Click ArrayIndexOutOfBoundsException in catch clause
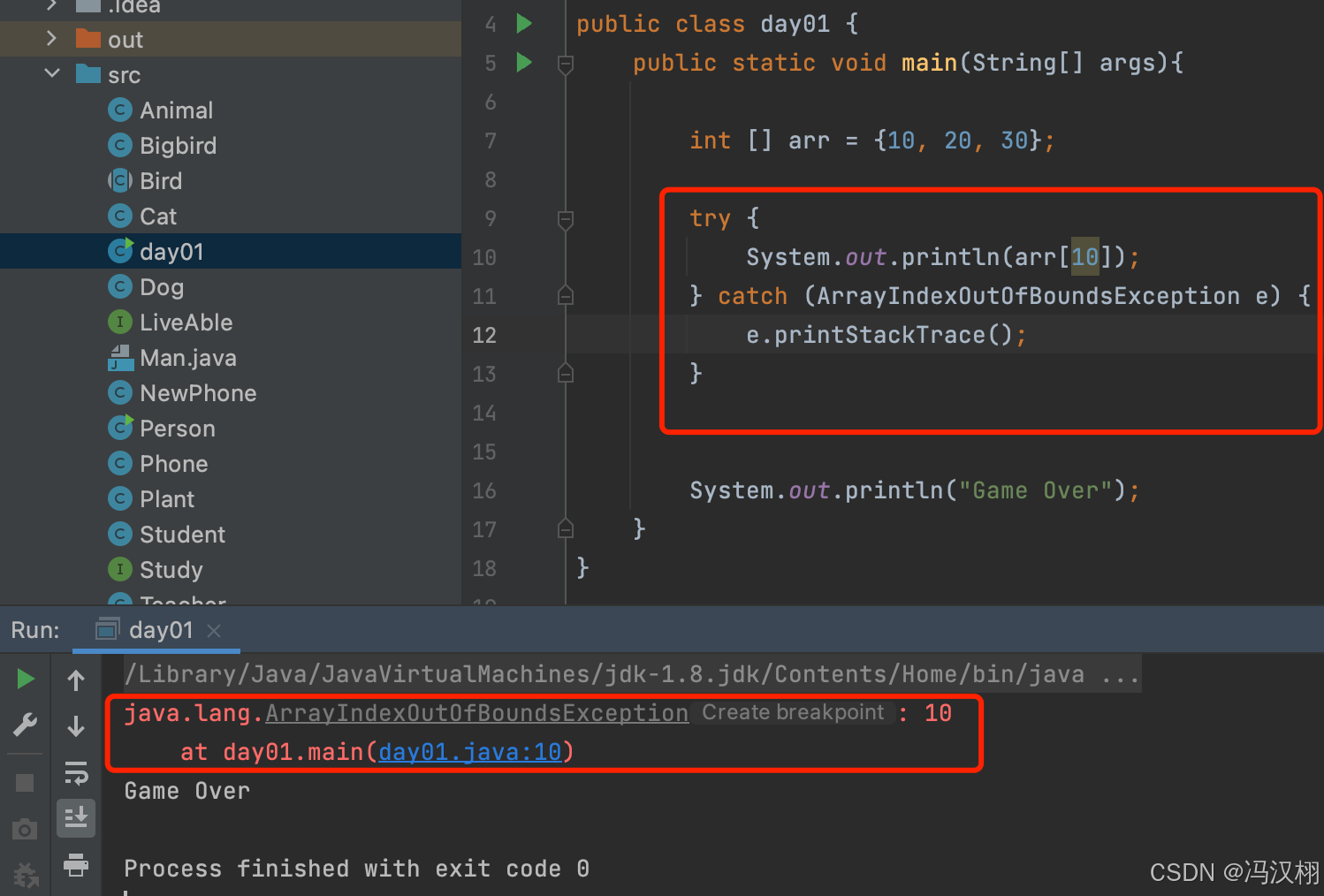1324x896 pixels. click(x=1028, y=296)
